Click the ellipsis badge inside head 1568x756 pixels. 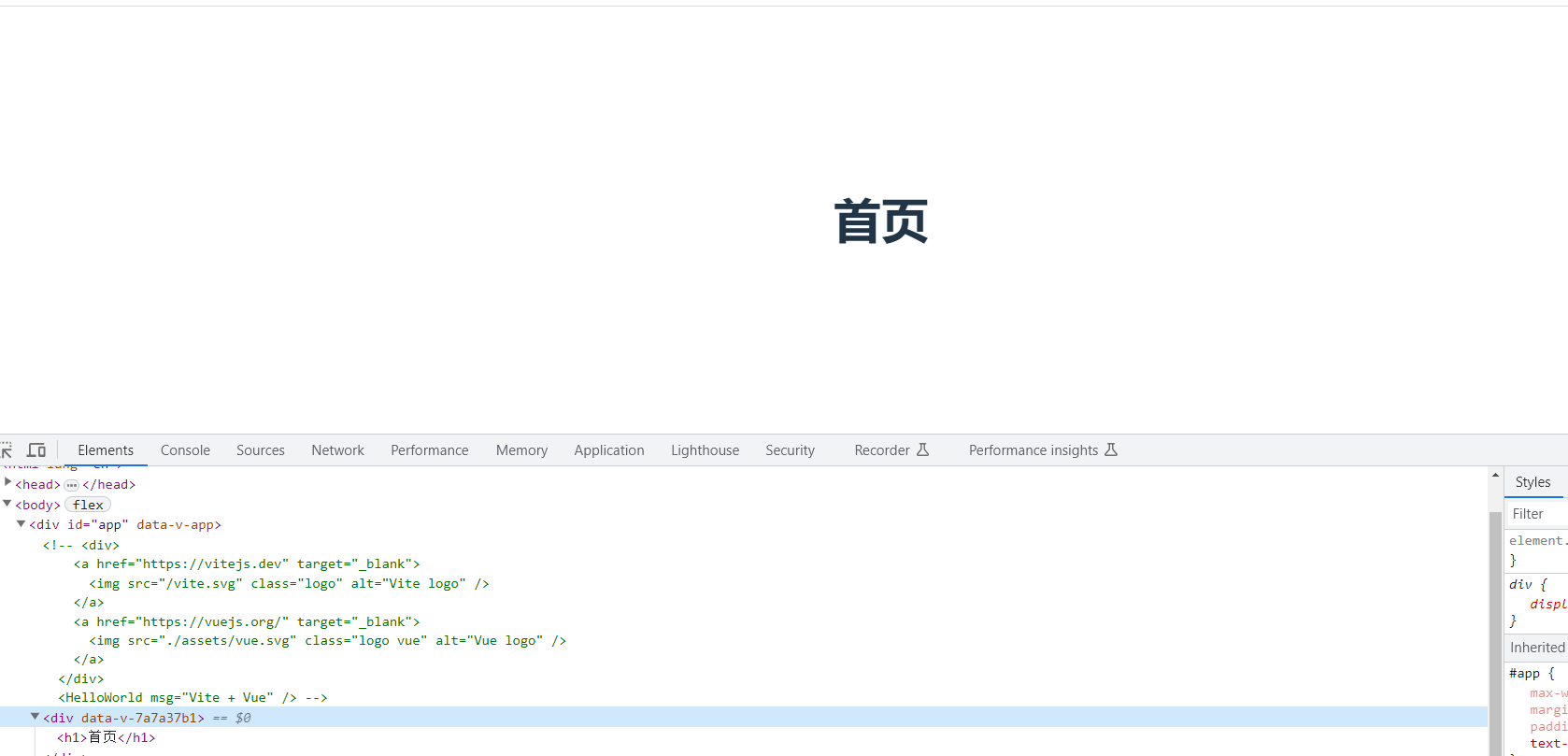click(72, 485)
